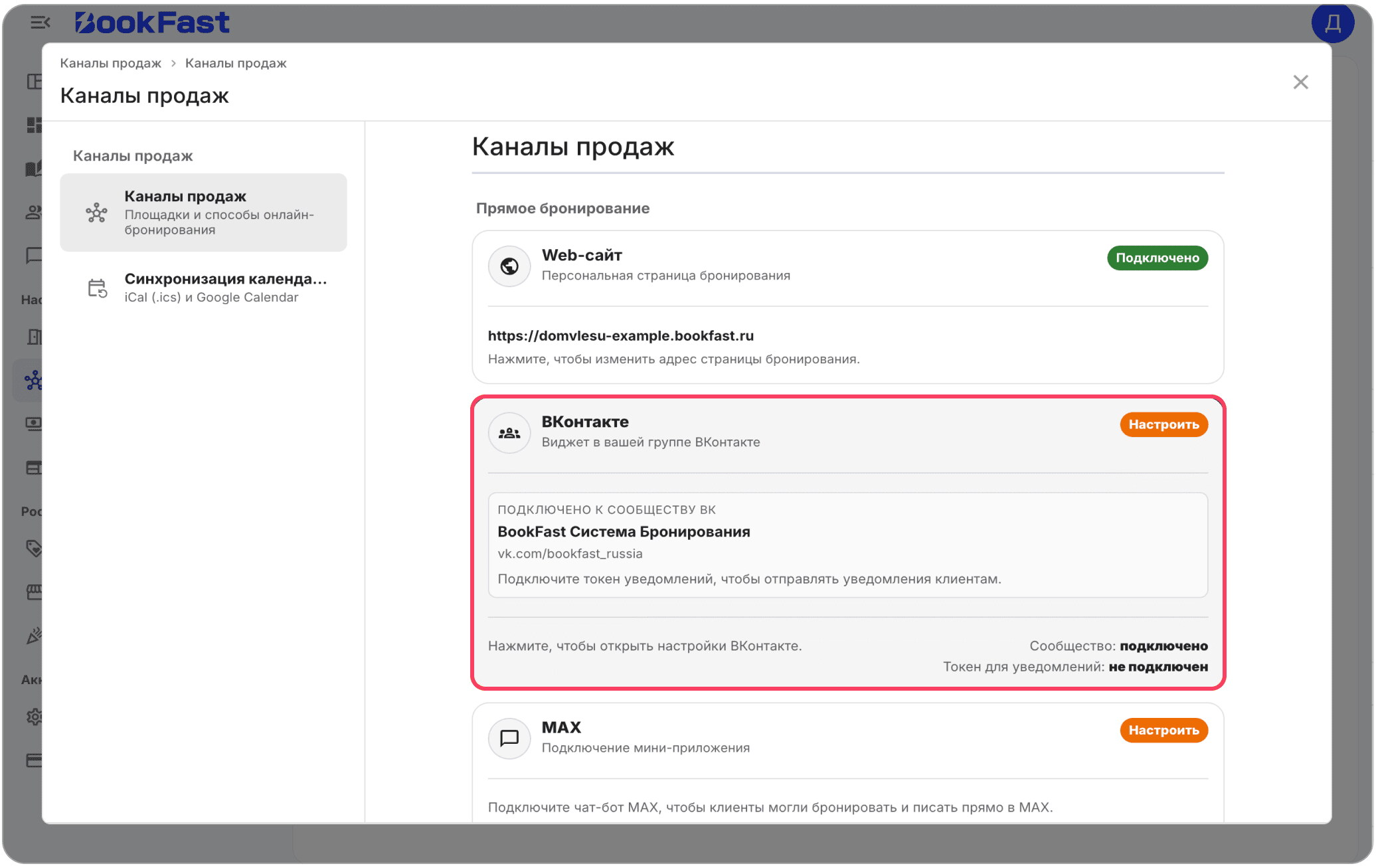This screenshot has width=1376, height=868.
Task: Click the Сообщество: подключено status
Action: coord(1118,646)
